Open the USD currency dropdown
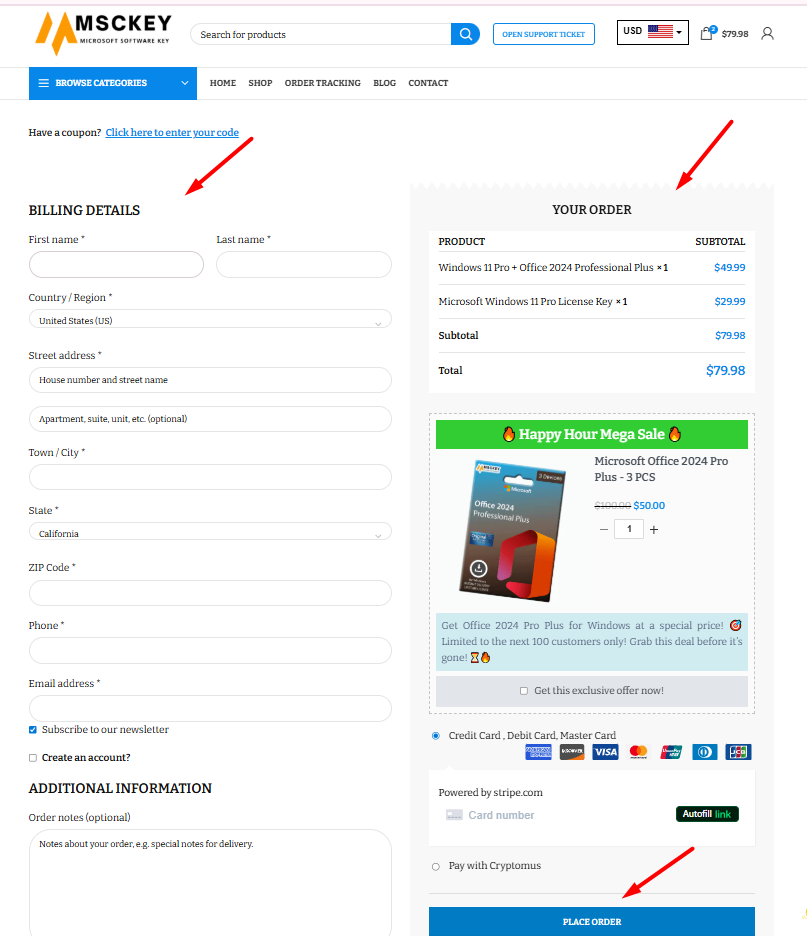 652,32
